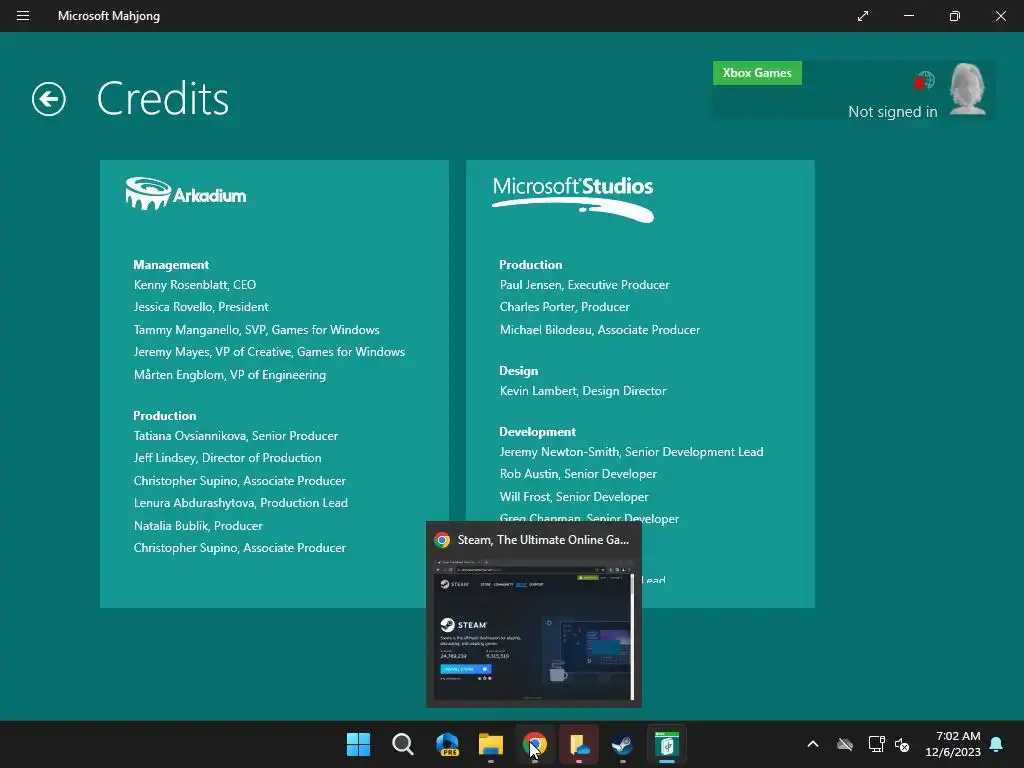Open network settings from tray display icon
The height and width of the screenshot is (768, 1024).
click(876, 744)
